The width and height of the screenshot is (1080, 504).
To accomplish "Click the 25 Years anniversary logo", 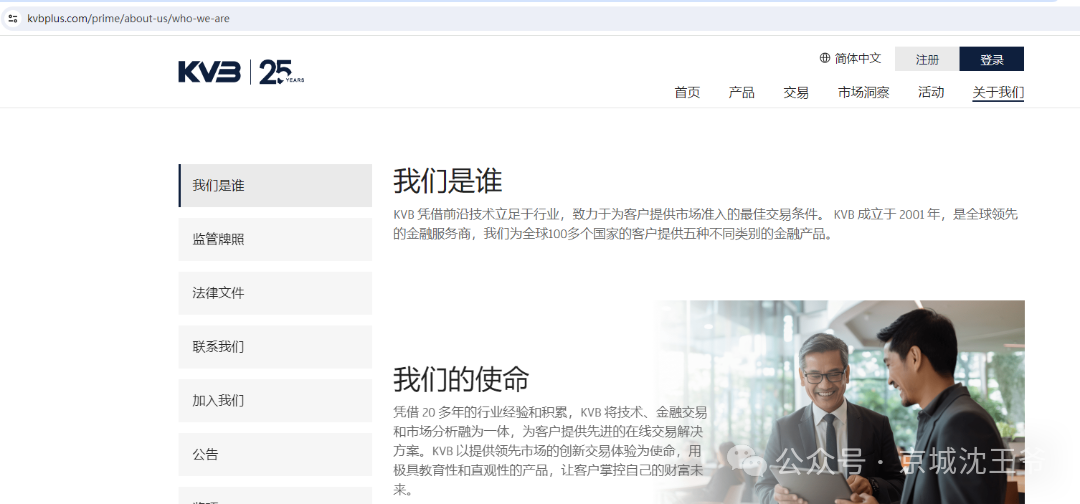I will 281,72.
